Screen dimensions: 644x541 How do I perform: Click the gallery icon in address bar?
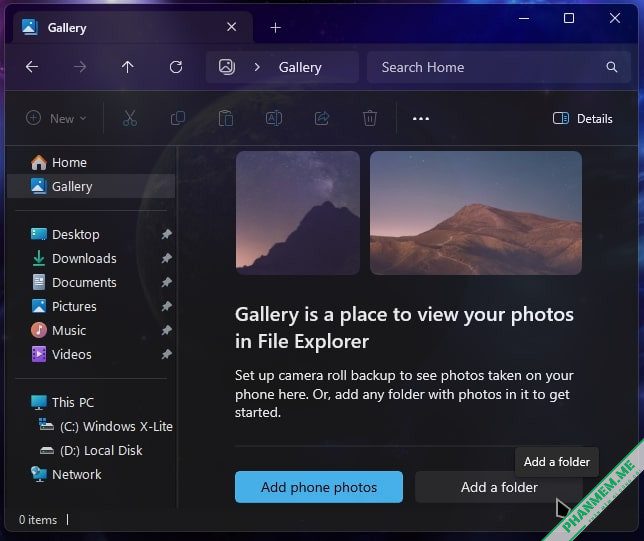(x=227, y=67)
